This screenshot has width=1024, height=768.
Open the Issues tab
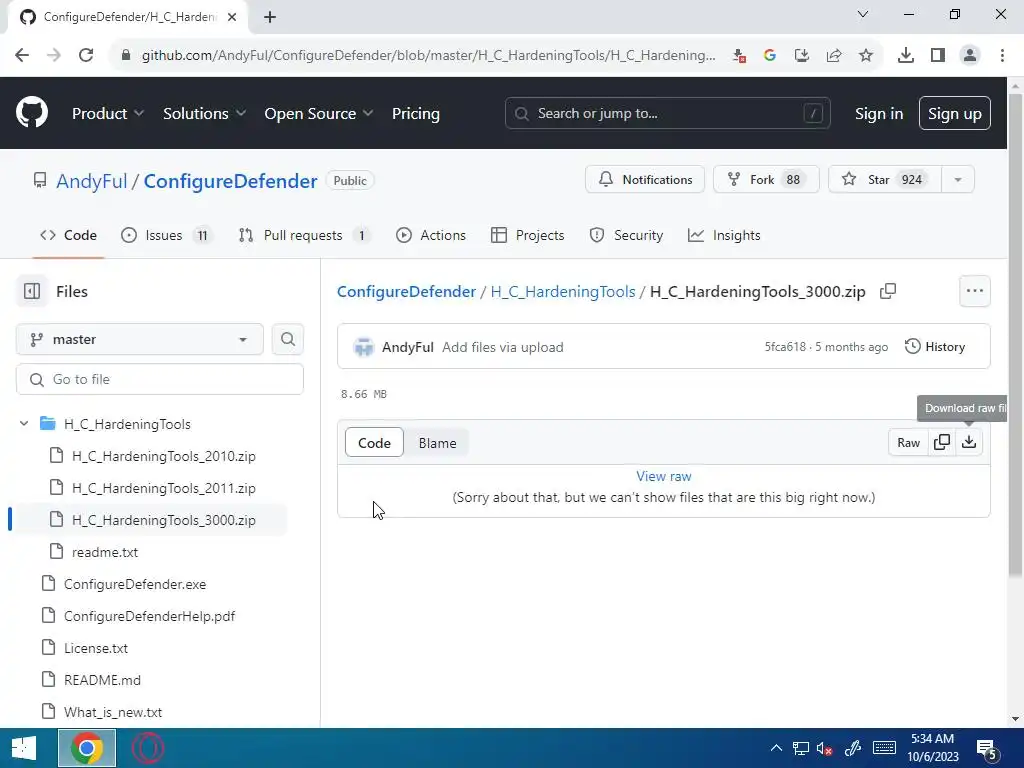click(x=167, y=235)
